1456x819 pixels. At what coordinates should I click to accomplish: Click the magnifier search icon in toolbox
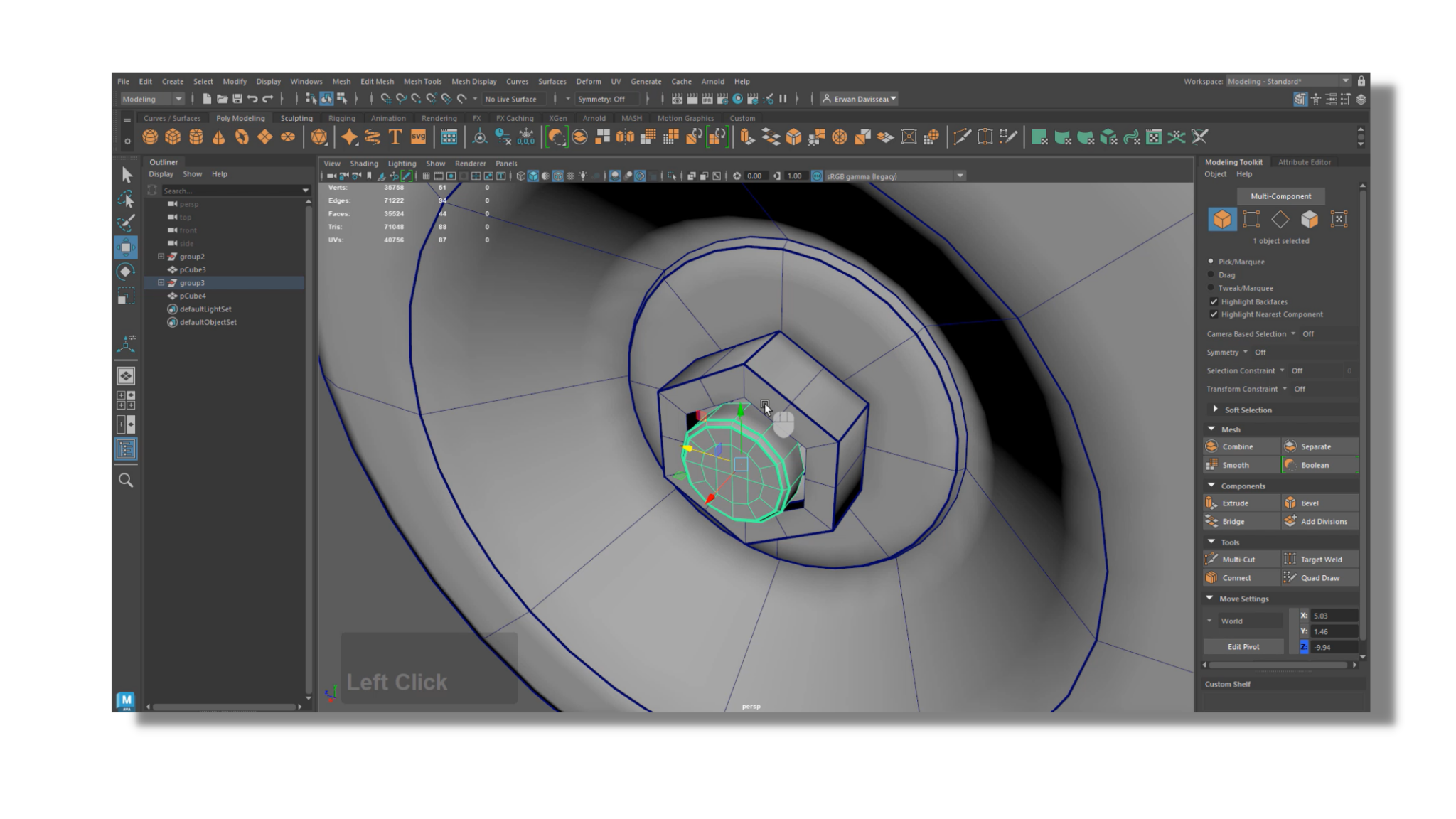point(126,481)
